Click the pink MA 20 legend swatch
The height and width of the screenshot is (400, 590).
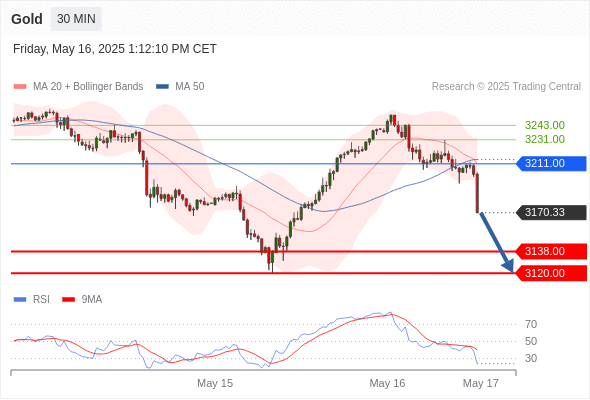point(20,87)
